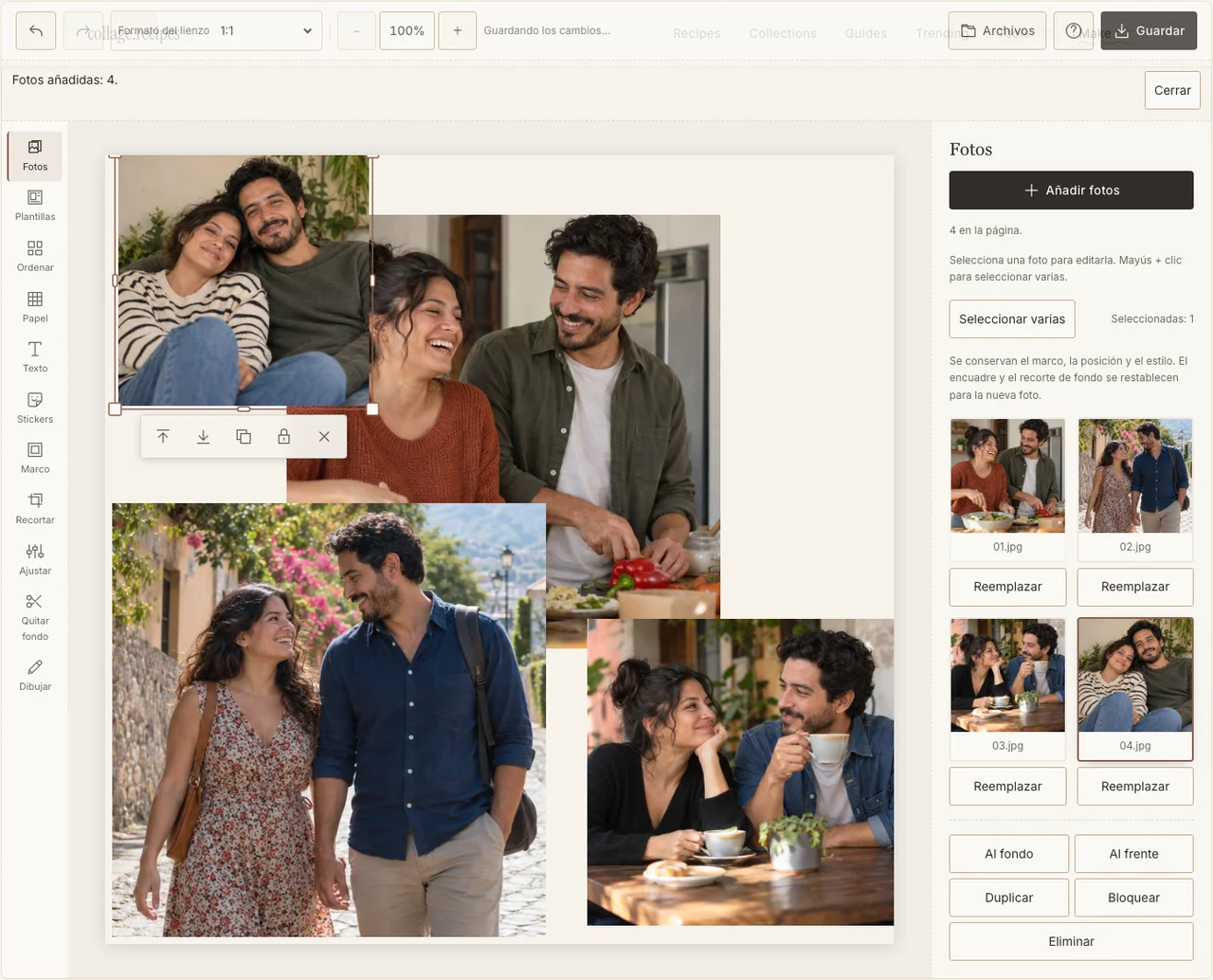1213x980 pixels.
Task: Click the 100% zoom level field
Action: pyautogui.click(x=407, y=30)
